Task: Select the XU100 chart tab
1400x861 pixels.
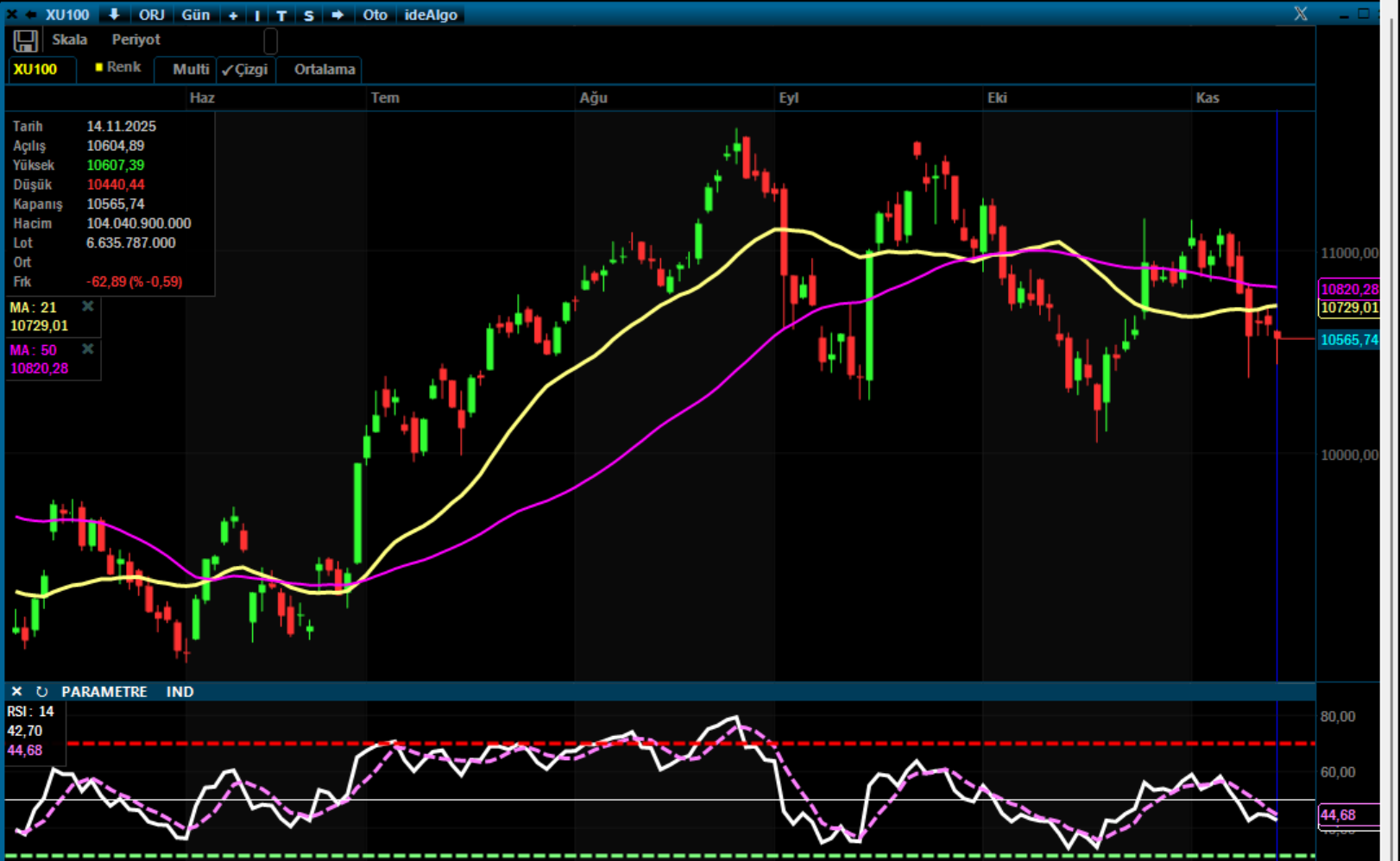Action: (35, 70)
